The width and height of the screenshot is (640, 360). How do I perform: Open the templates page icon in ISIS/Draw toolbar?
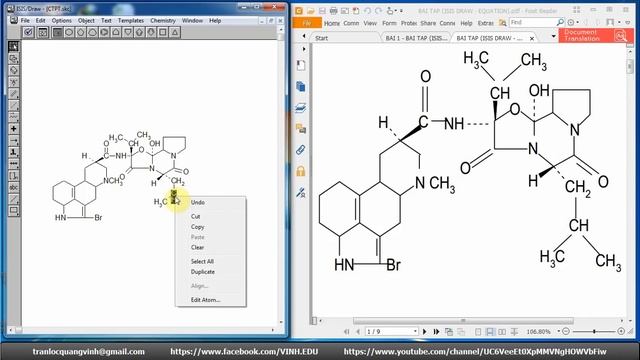(42, 32)
